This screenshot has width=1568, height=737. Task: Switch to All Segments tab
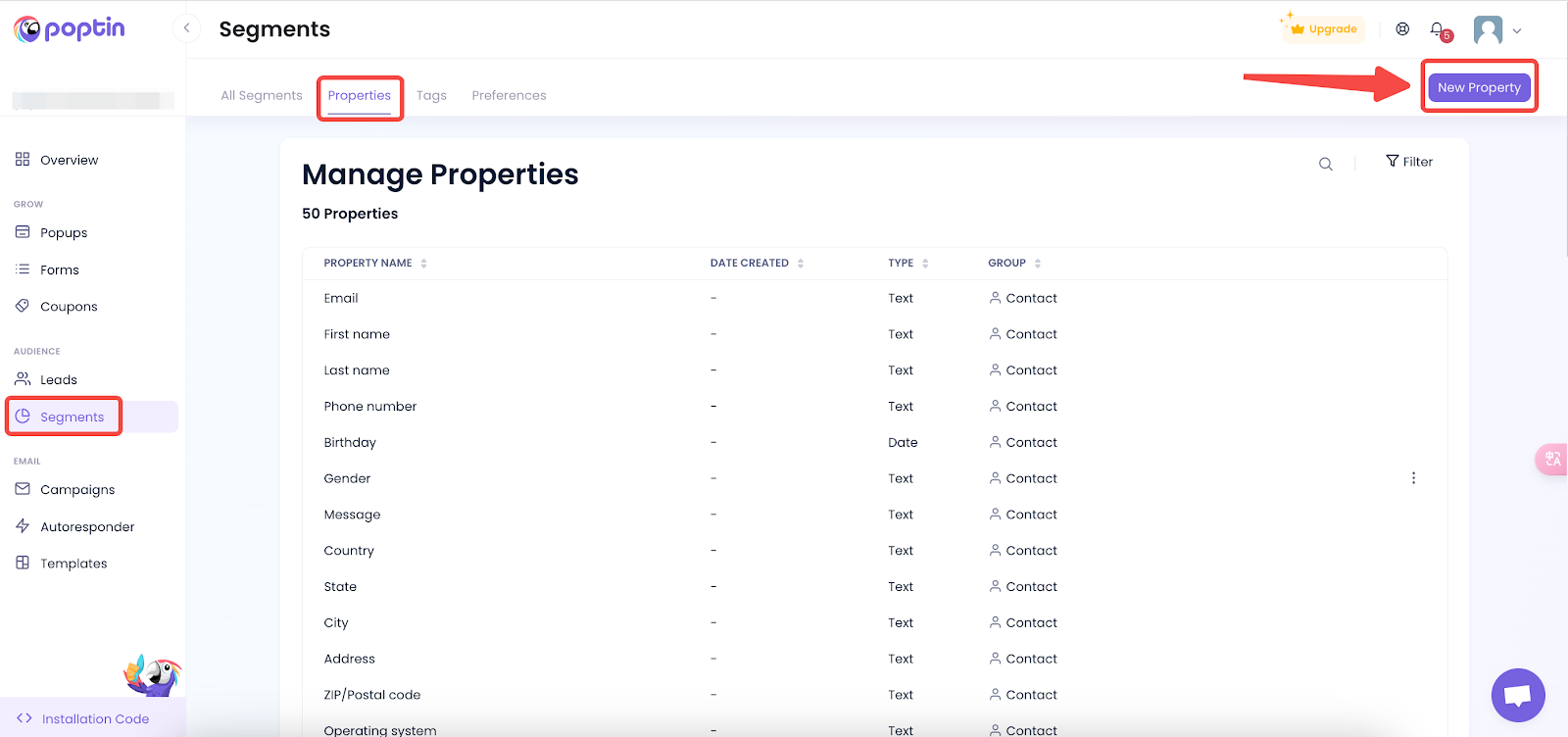point(262,95)
